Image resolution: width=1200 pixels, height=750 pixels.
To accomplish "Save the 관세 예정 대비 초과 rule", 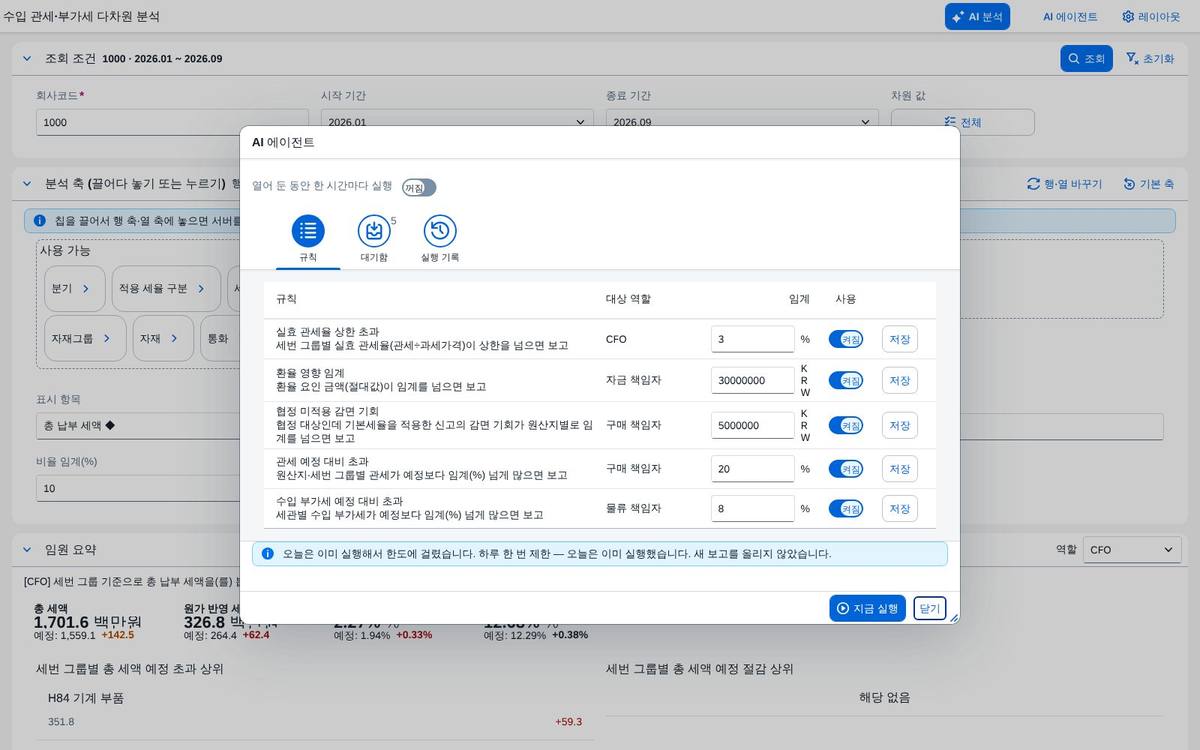I will (900, 468).
